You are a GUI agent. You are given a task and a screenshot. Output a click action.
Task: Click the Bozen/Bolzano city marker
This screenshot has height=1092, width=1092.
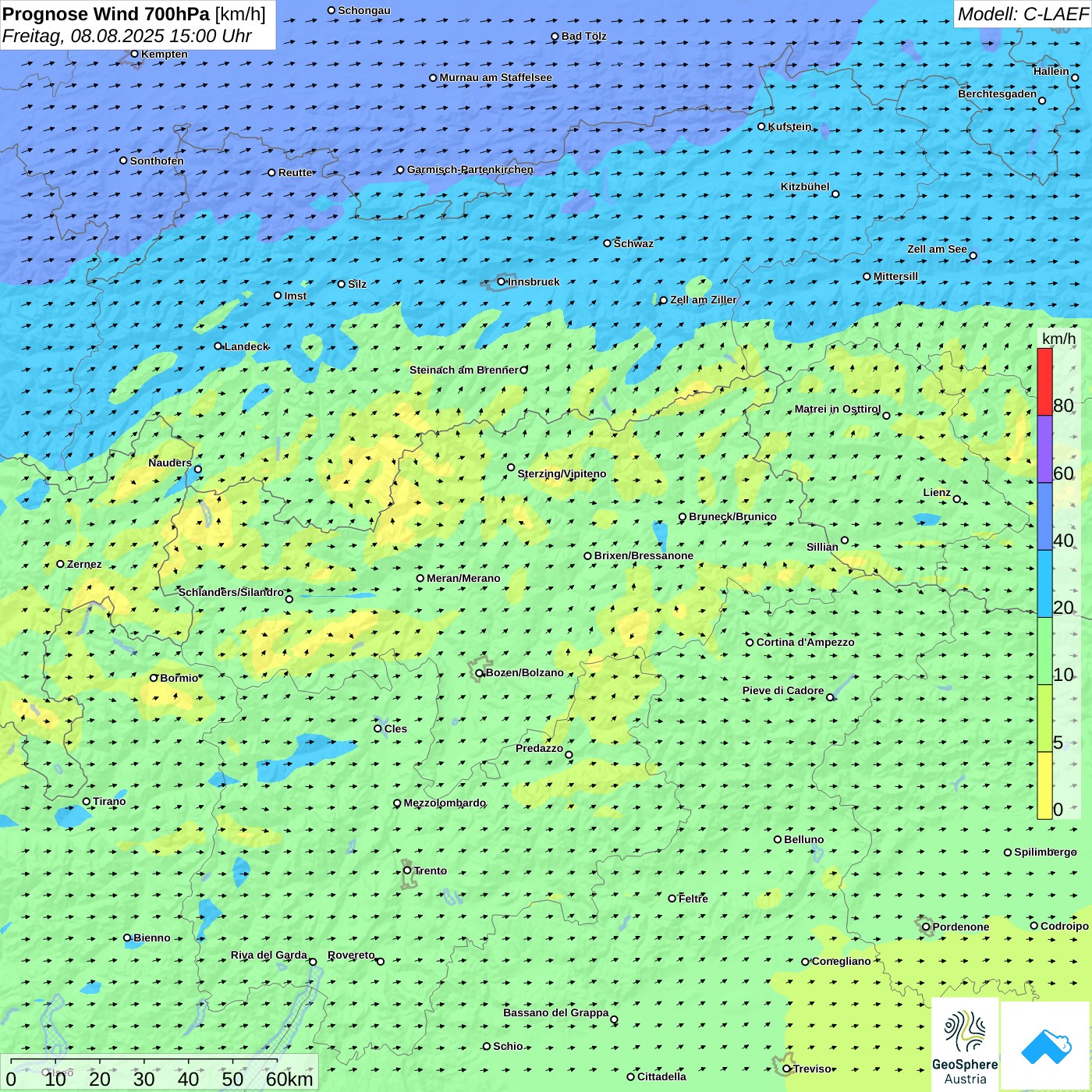pyautogui.click(x=480, y=673)
